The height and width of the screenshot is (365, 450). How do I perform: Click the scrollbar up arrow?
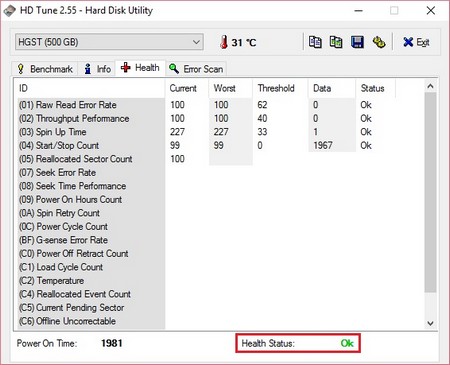point(430,86)
